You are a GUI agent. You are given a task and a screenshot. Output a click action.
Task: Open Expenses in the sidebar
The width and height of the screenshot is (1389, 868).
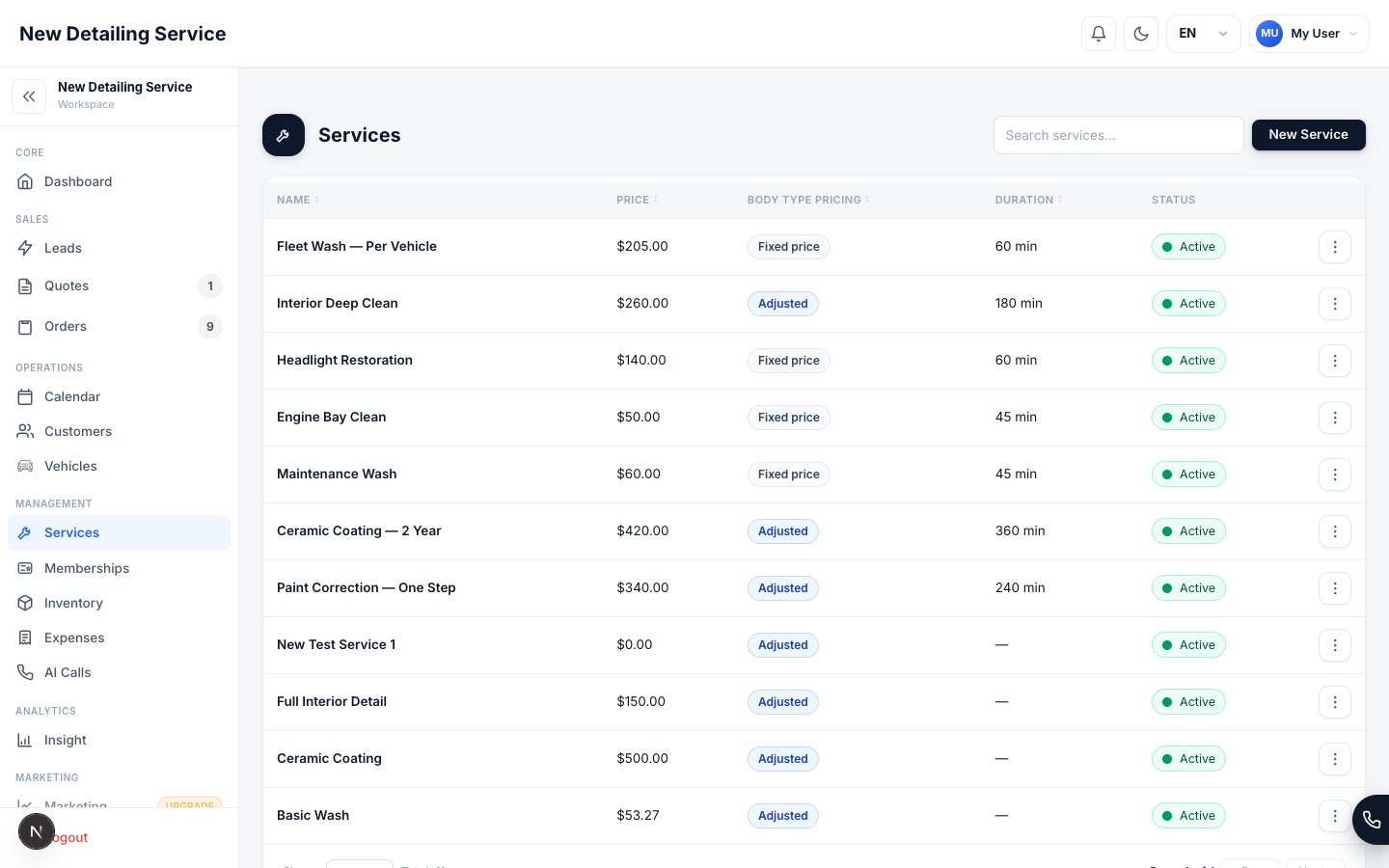pos(120,637)
